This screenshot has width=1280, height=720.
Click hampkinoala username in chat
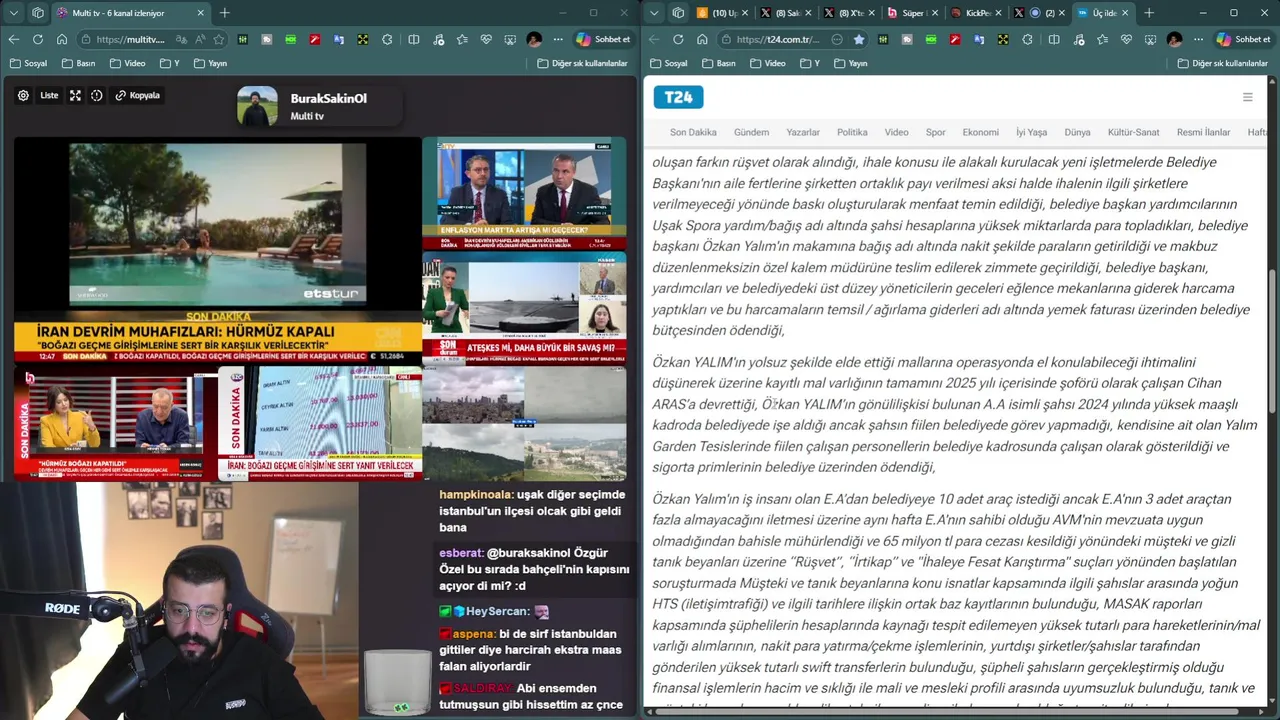476,495
